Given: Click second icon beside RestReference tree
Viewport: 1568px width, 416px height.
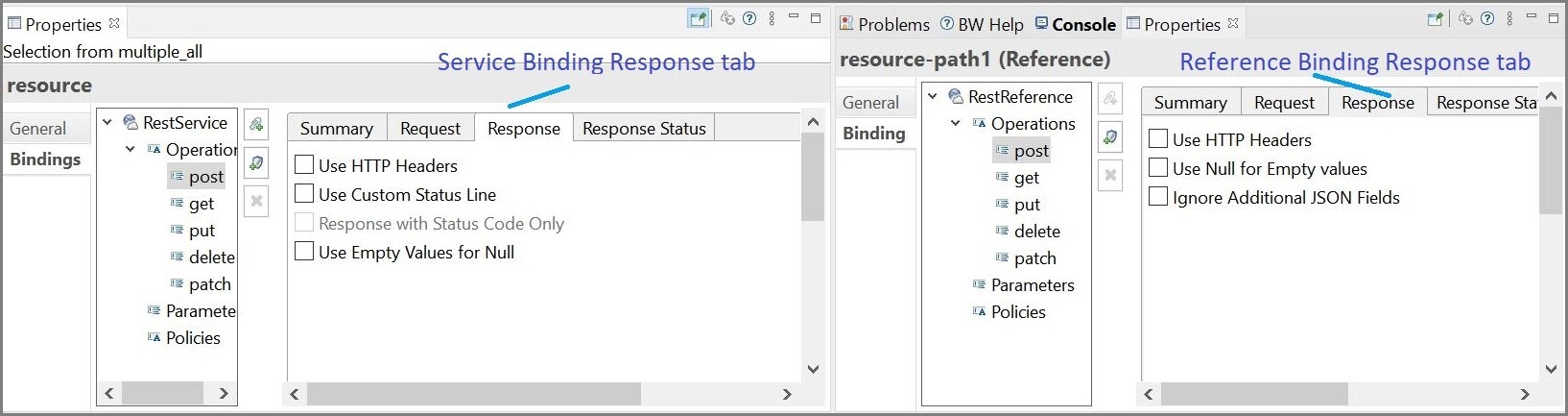Looking at the screenshot, I should point(1110,136).
